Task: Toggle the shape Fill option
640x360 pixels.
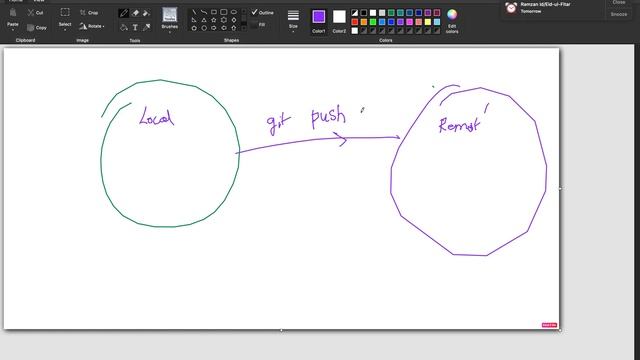Action: click(x=258, y=24)
